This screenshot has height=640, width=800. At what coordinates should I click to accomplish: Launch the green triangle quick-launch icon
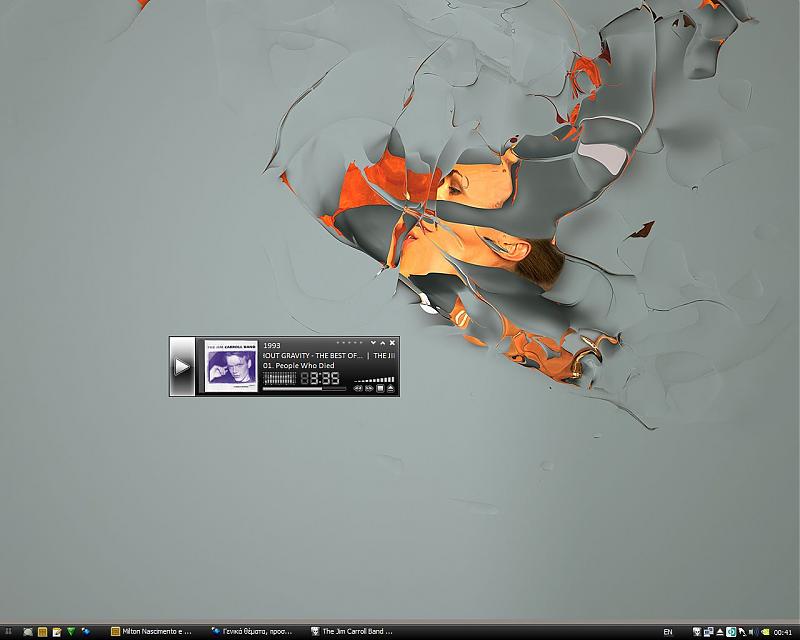tap(71, 632)
